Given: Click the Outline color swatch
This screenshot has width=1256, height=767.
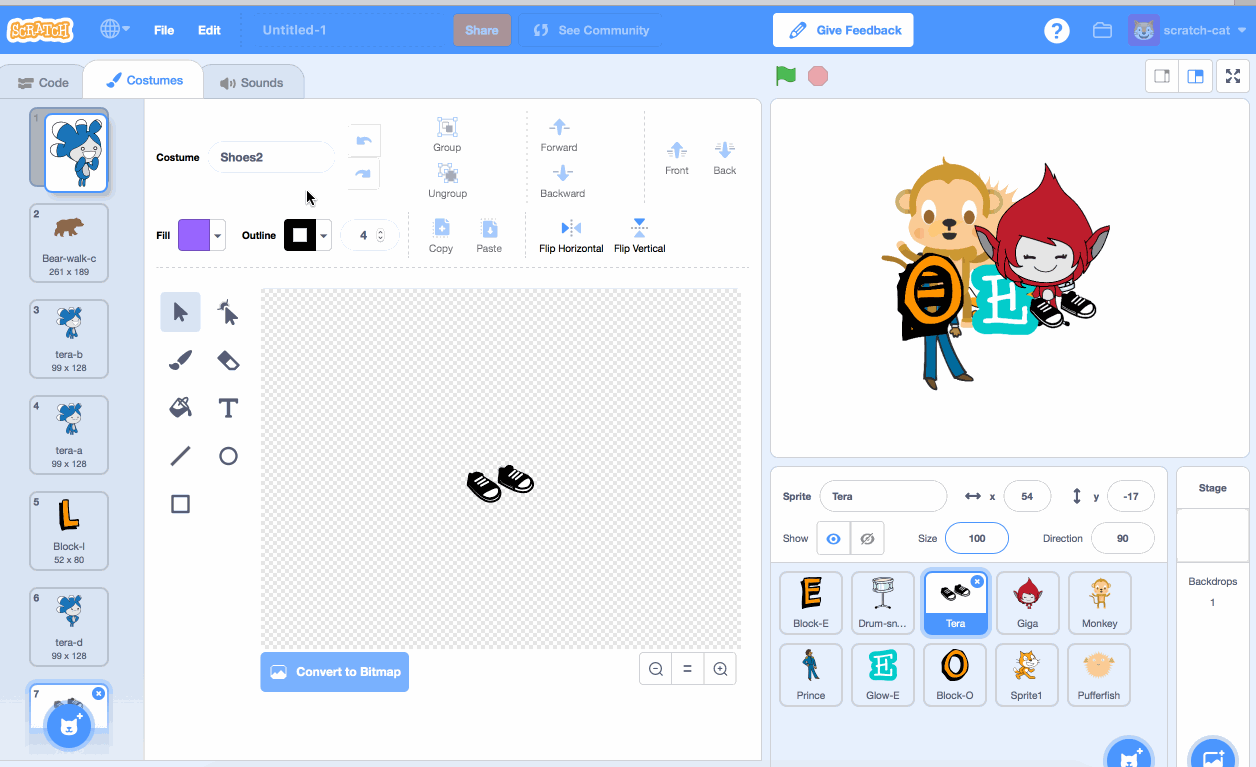Looking at the screenshot, I should (300, 236).
